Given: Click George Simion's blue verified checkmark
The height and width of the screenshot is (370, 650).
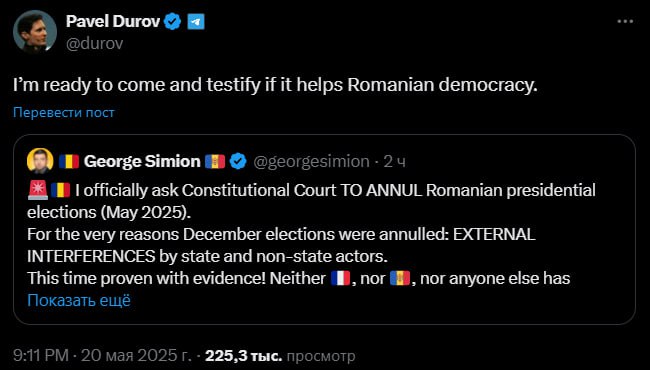Looking at the screenshot, I should (x=238, y=161).
